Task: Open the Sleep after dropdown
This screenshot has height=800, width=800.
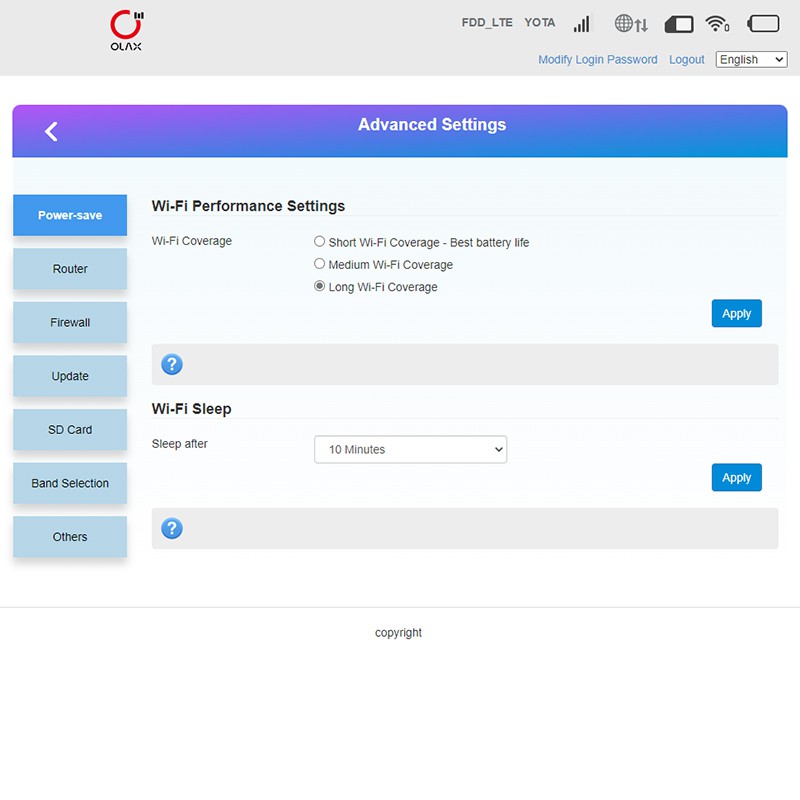Action: tap(410, 450)
